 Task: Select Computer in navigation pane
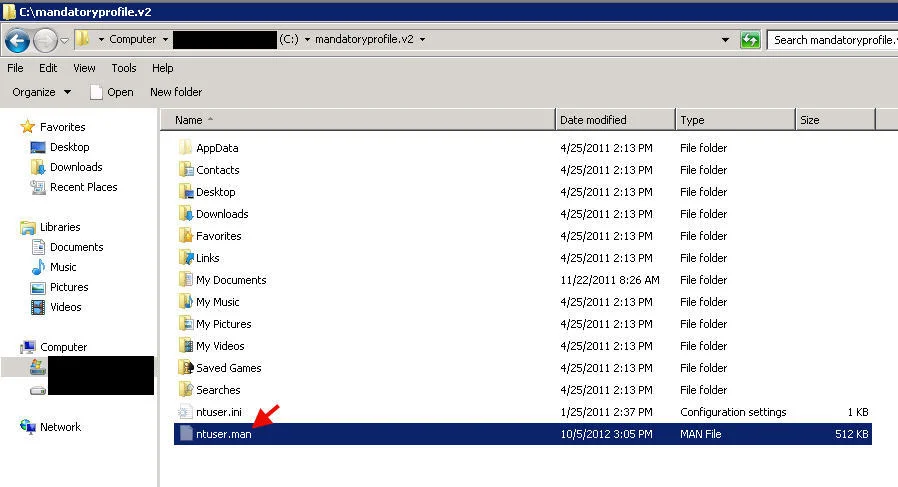point(63,347)
